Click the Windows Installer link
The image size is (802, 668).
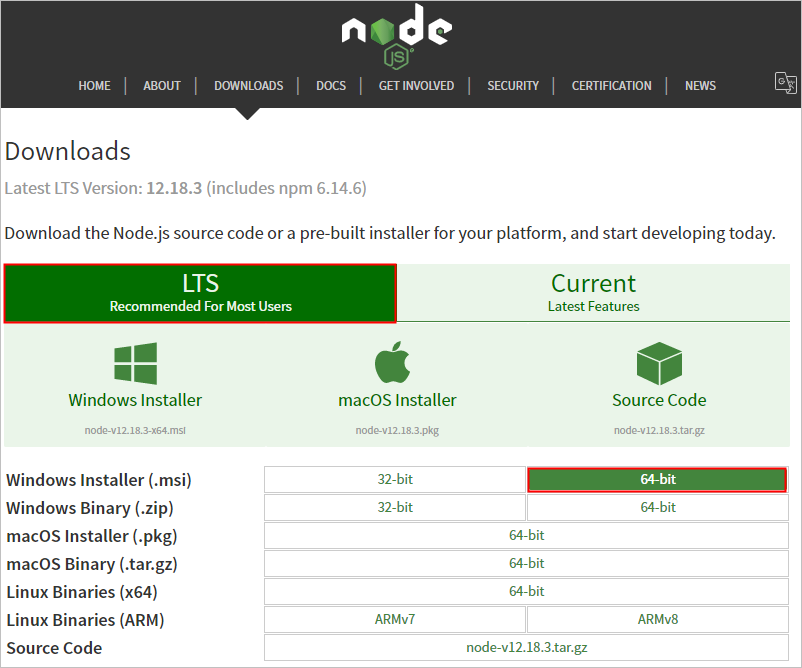135,400
